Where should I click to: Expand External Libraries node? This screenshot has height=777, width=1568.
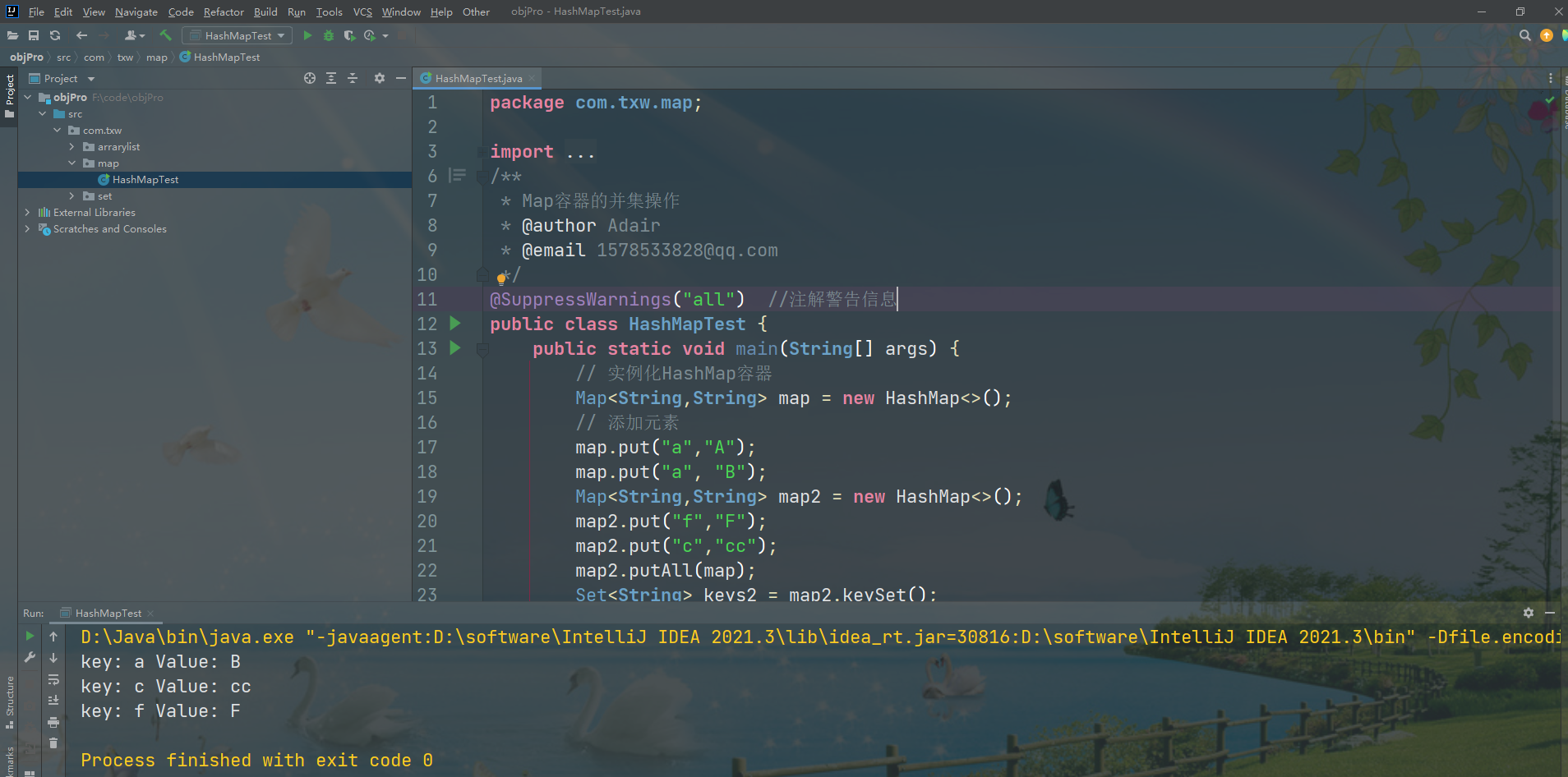pos(28,212)
